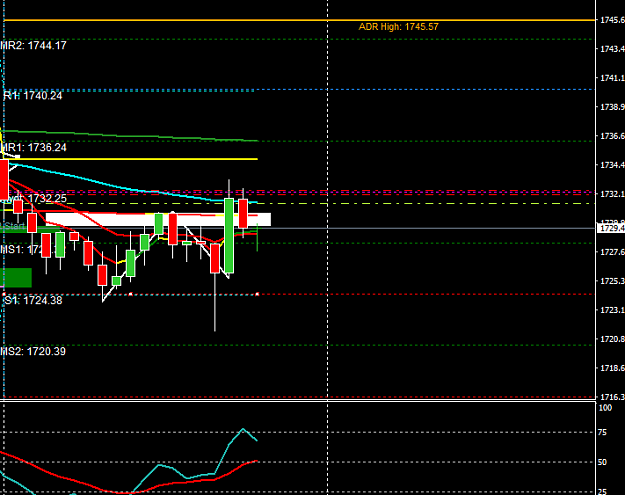Click the ADR High: 1745.57 label
The image size is (625, 495).
coord(398,27)
